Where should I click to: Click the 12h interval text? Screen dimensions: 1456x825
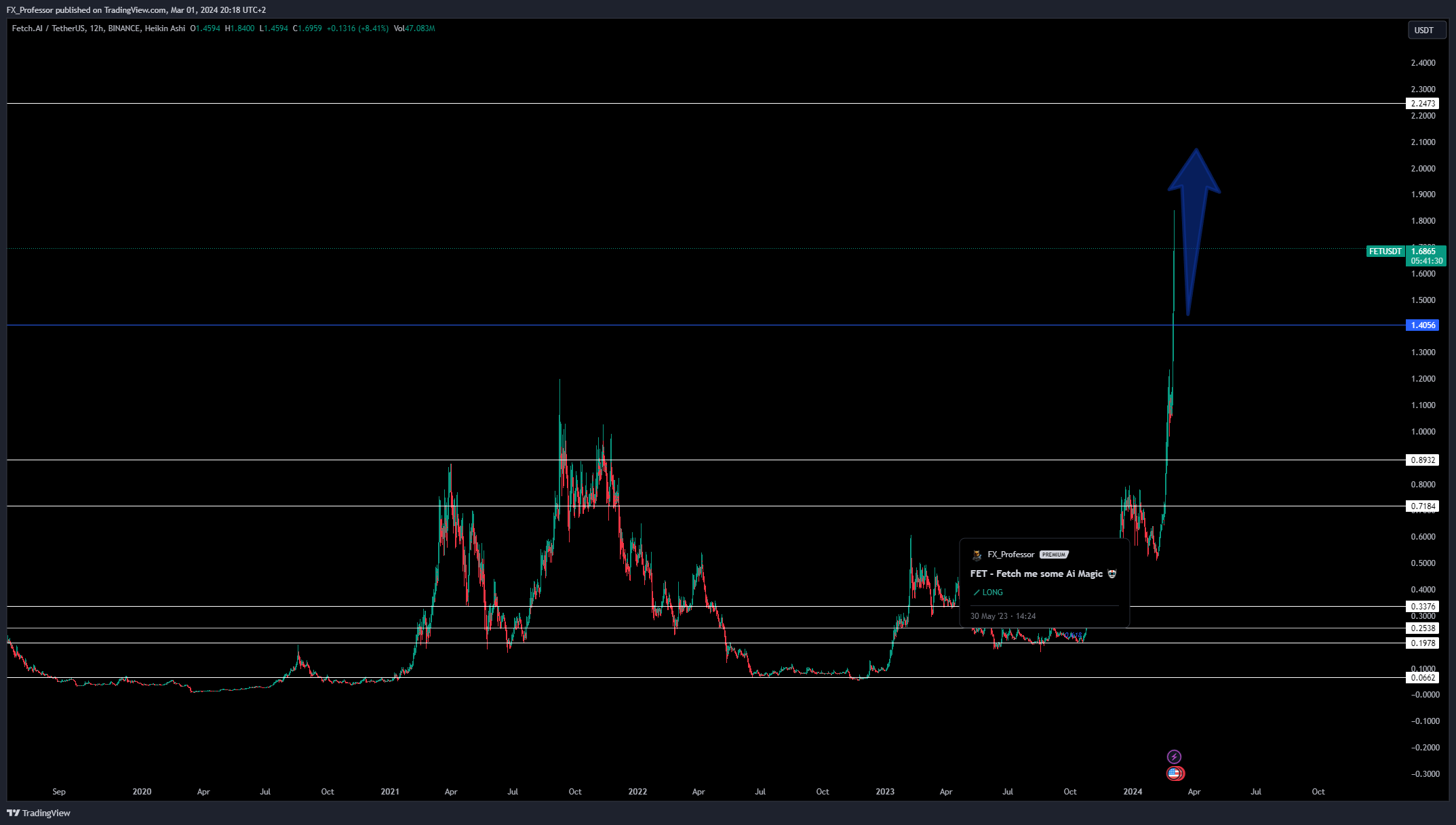[96, 28]
